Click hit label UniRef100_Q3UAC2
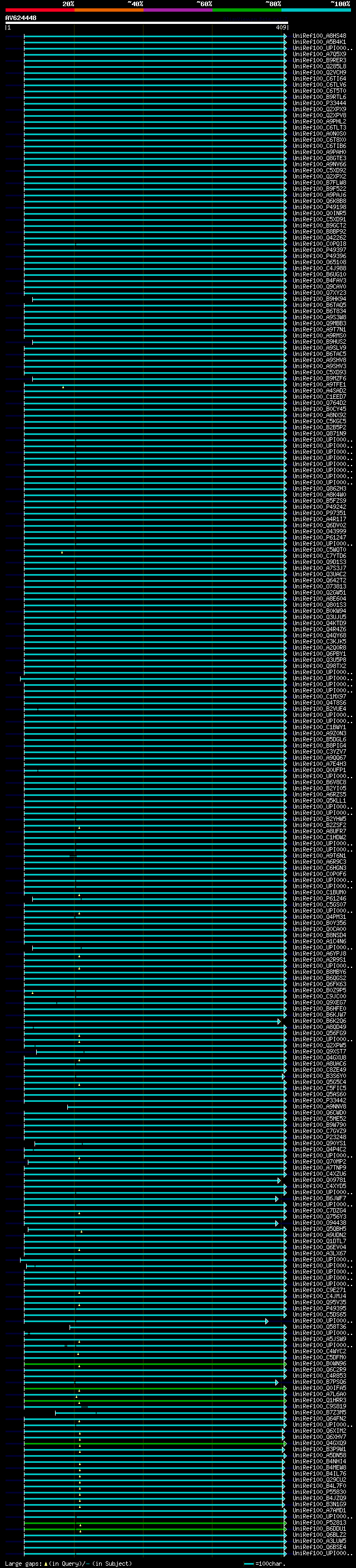The image size is (356, 1568). (x=319, y=574)
